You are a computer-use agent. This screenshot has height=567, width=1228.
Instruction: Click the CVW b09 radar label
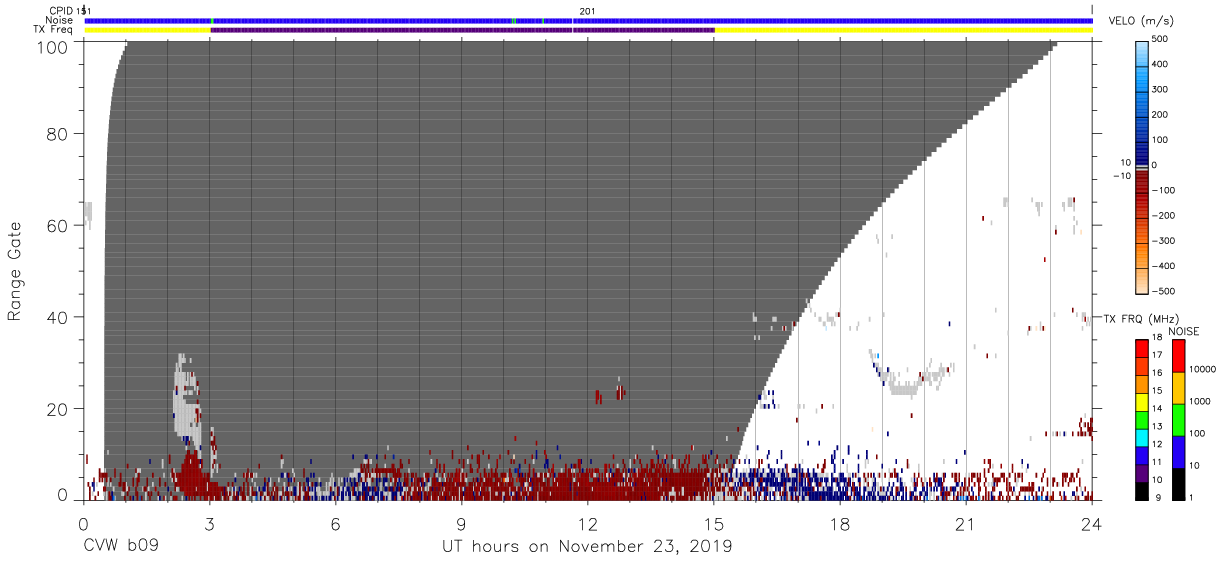point(121,547)
